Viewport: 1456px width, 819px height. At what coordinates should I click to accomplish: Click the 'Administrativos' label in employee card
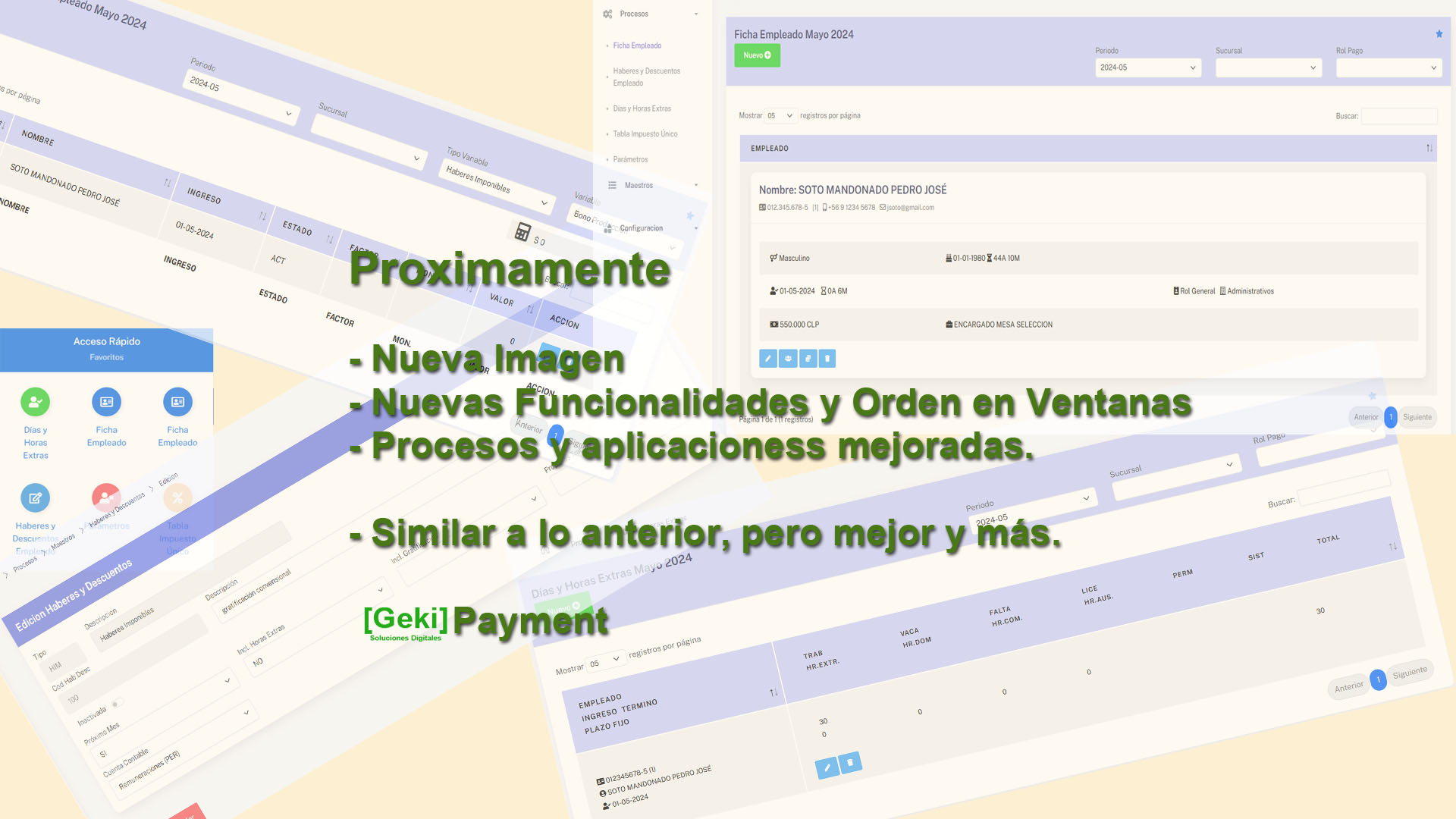(x=1250, y=291)
